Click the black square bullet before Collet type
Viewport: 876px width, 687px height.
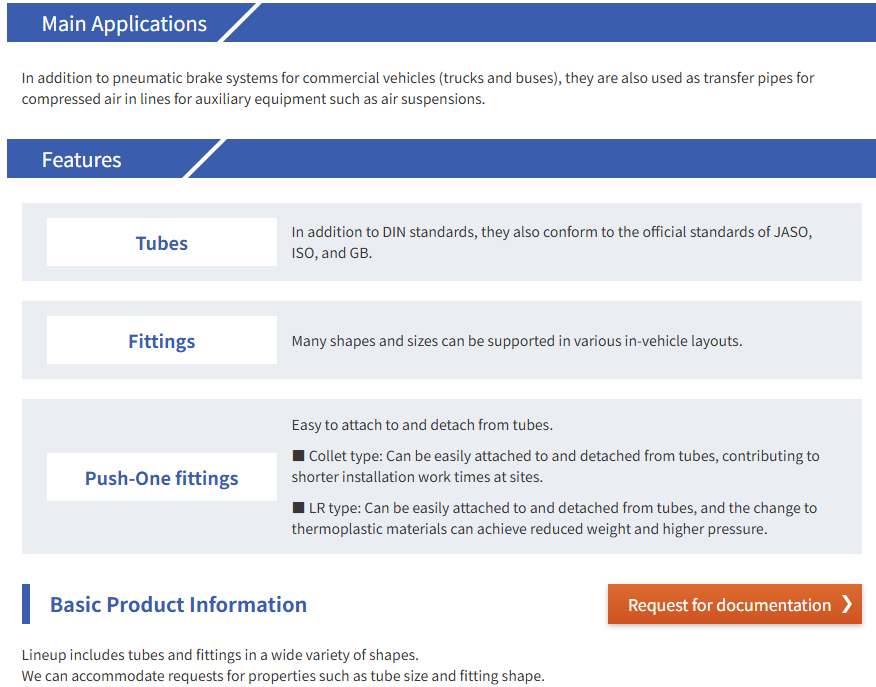(298, 456)
